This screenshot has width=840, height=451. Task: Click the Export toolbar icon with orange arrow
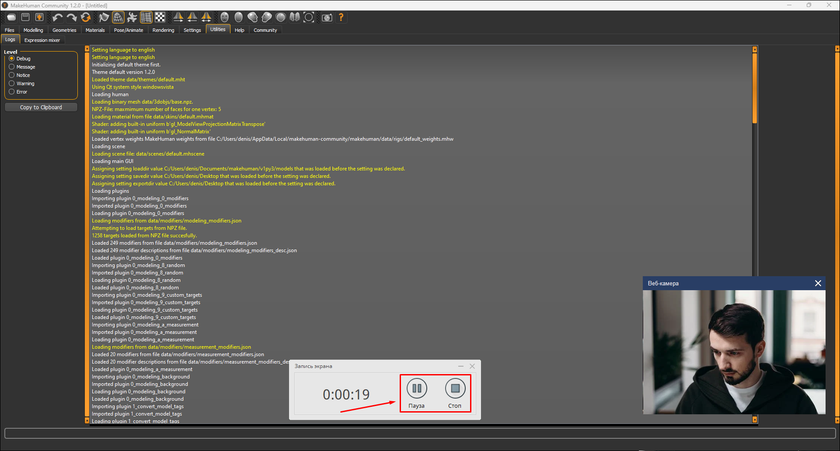(39, 18)
